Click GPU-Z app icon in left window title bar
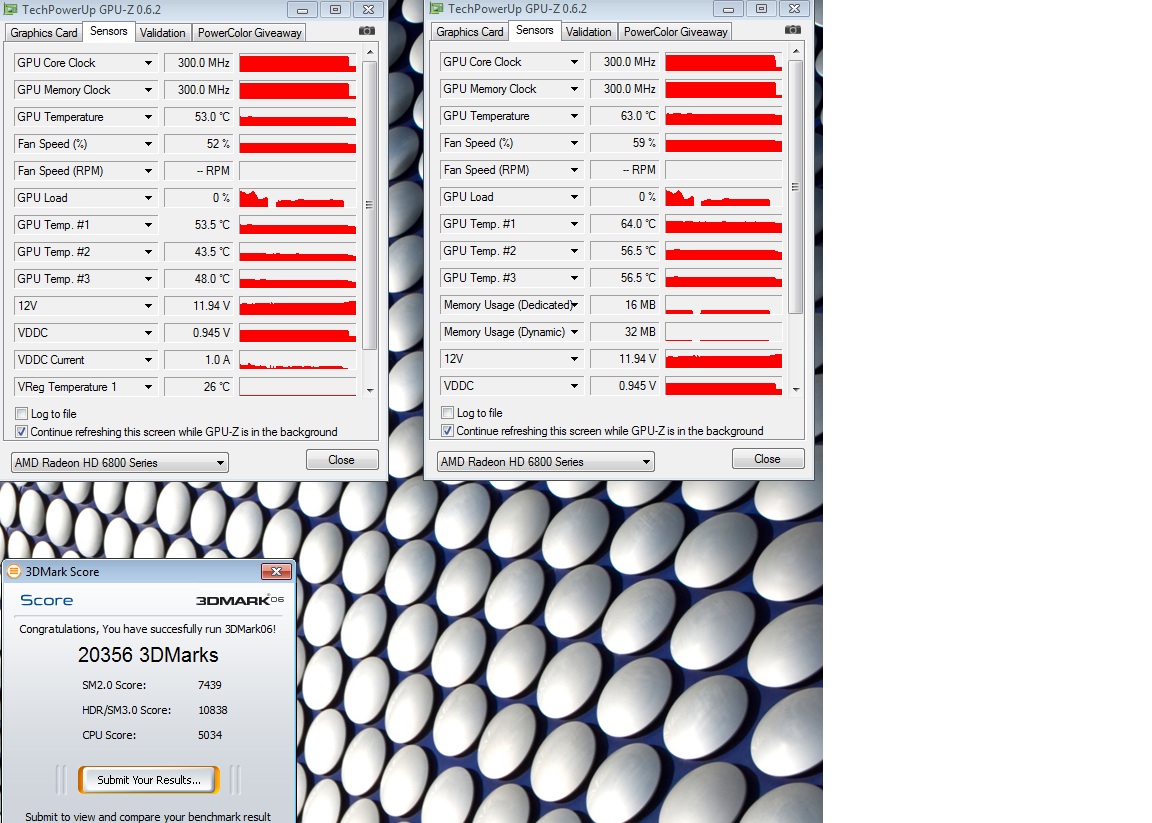This screenshot has width=1152, height=823. [10, 10]
